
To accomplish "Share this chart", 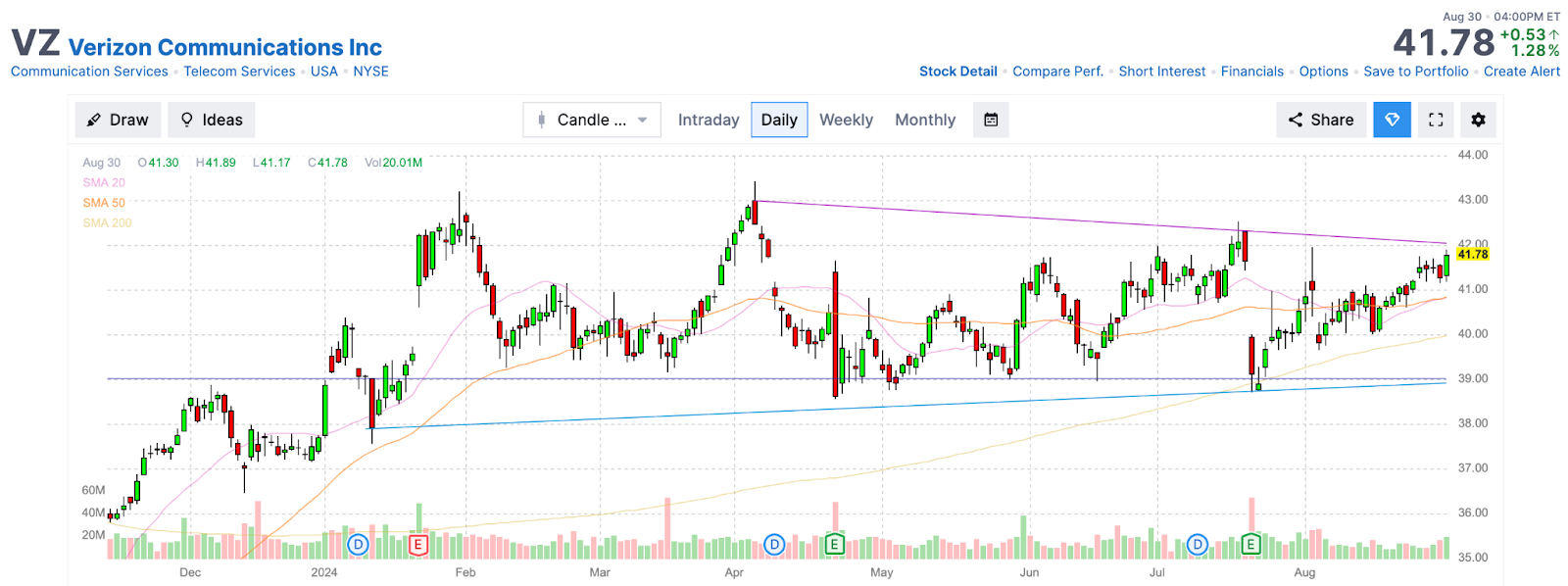I will tap(1321, 120).
